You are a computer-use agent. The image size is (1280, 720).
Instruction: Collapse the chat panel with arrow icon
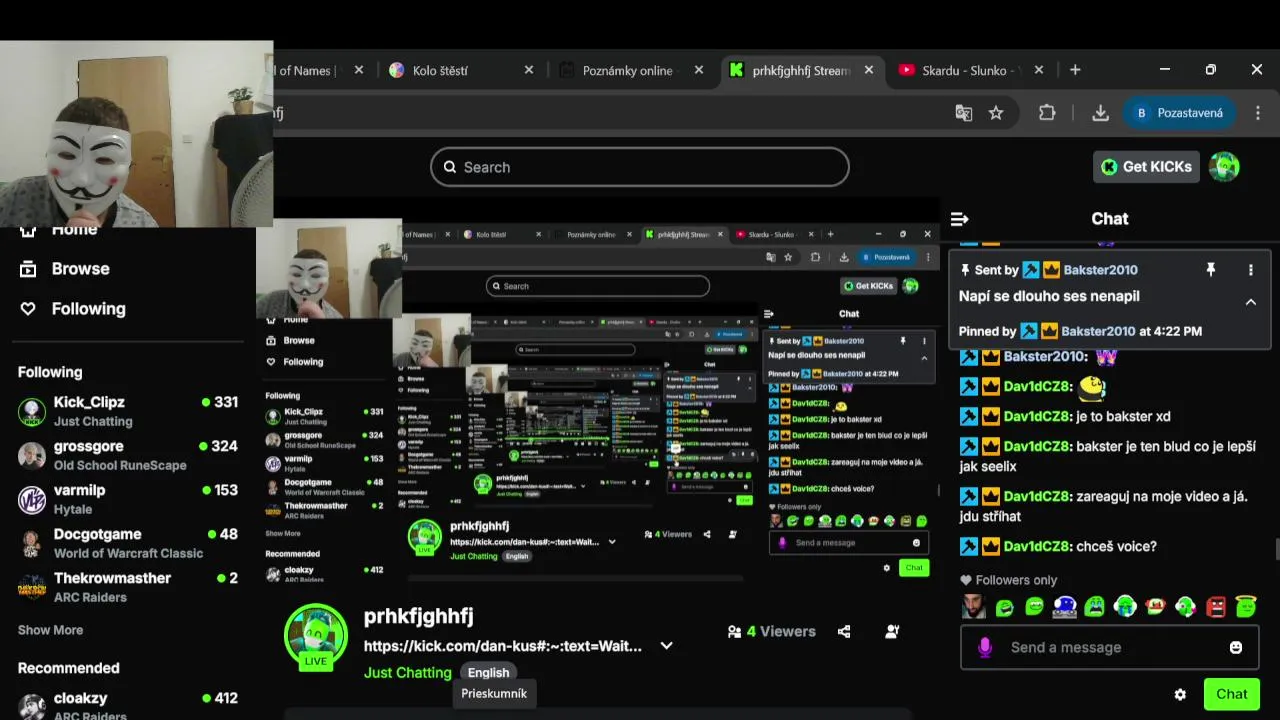point(959,219)
